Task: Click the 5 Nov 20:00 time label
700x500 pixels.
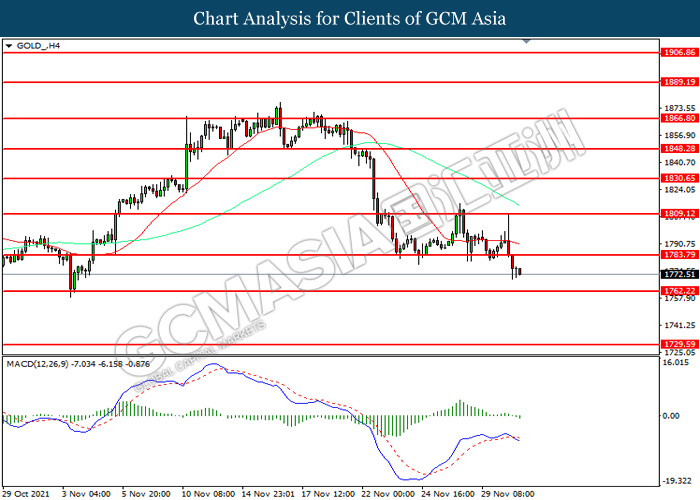Action: (x=146, y=494)
